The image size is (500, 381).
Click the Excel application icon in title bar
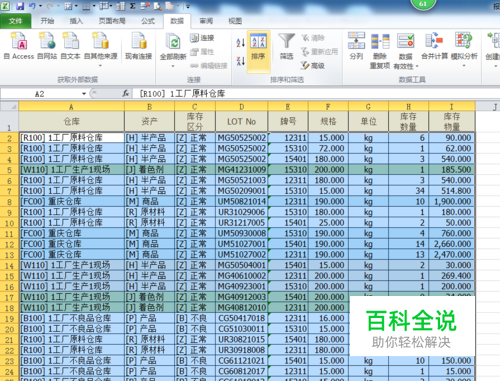pyautogui.click(x=6, y=6)
